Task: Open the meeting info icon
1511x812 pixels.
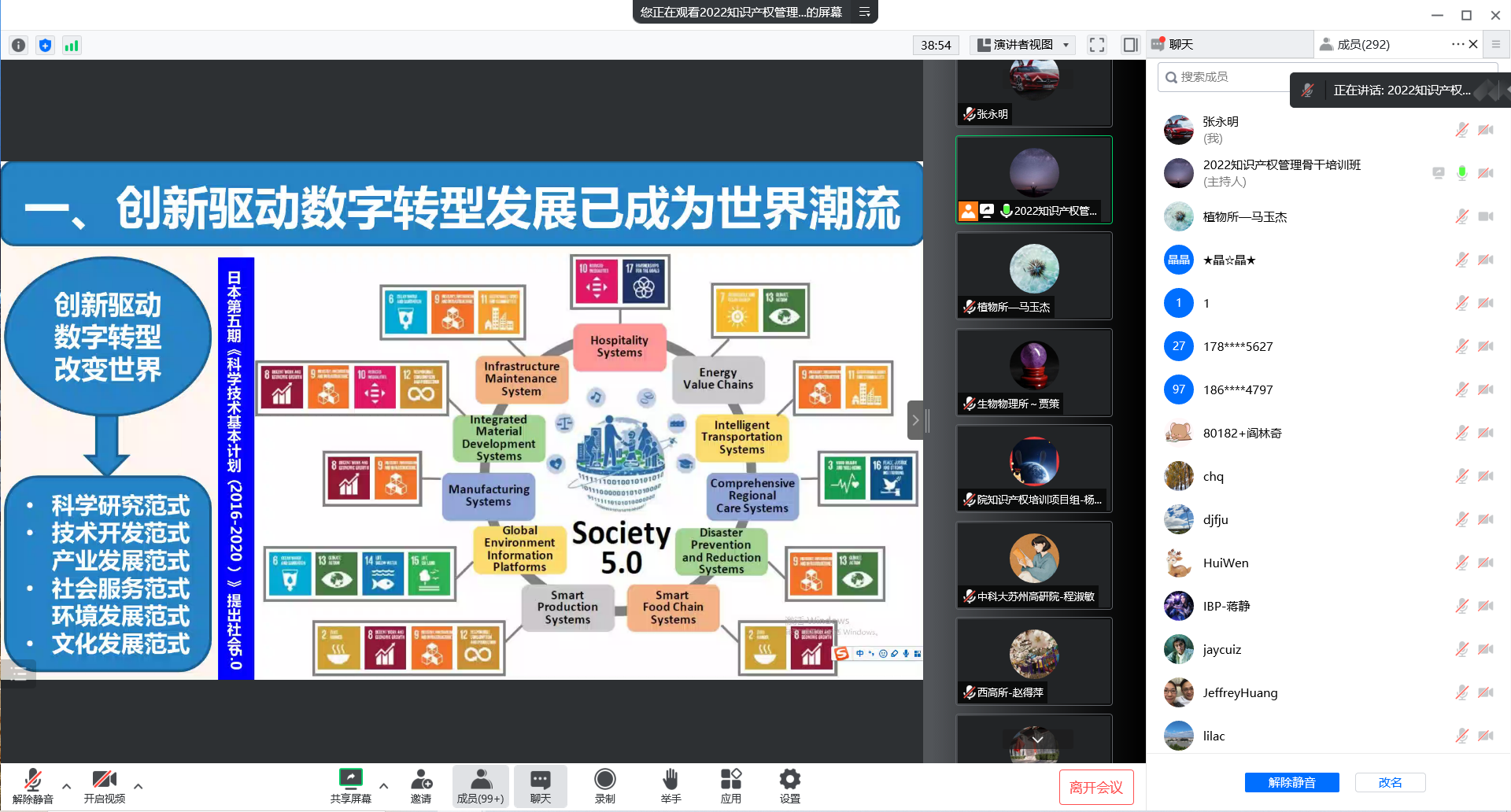Action: pos(19,46)
